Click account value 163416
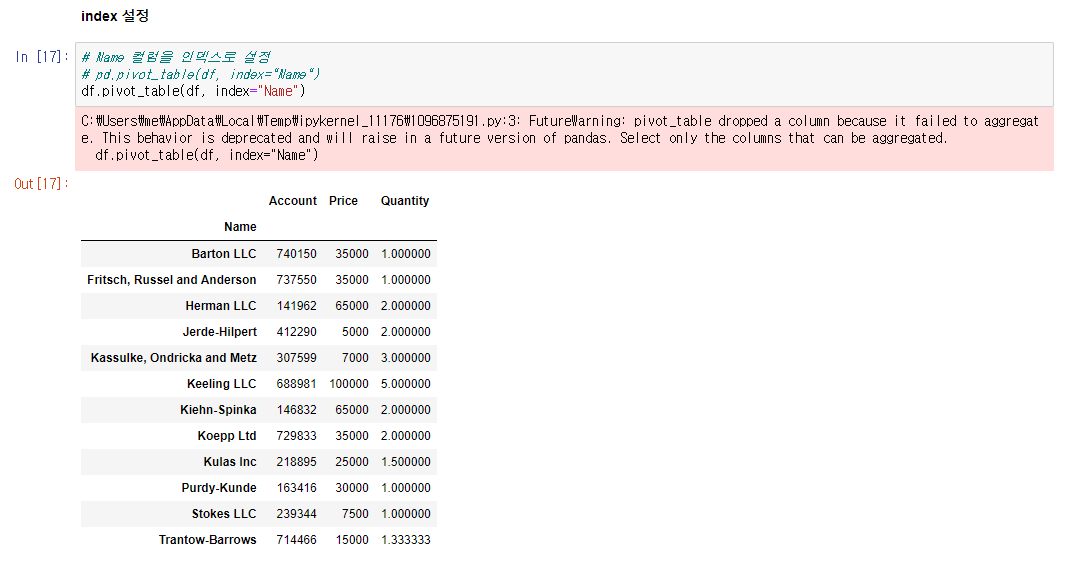 pyautogui.click(x=296, y=487)
